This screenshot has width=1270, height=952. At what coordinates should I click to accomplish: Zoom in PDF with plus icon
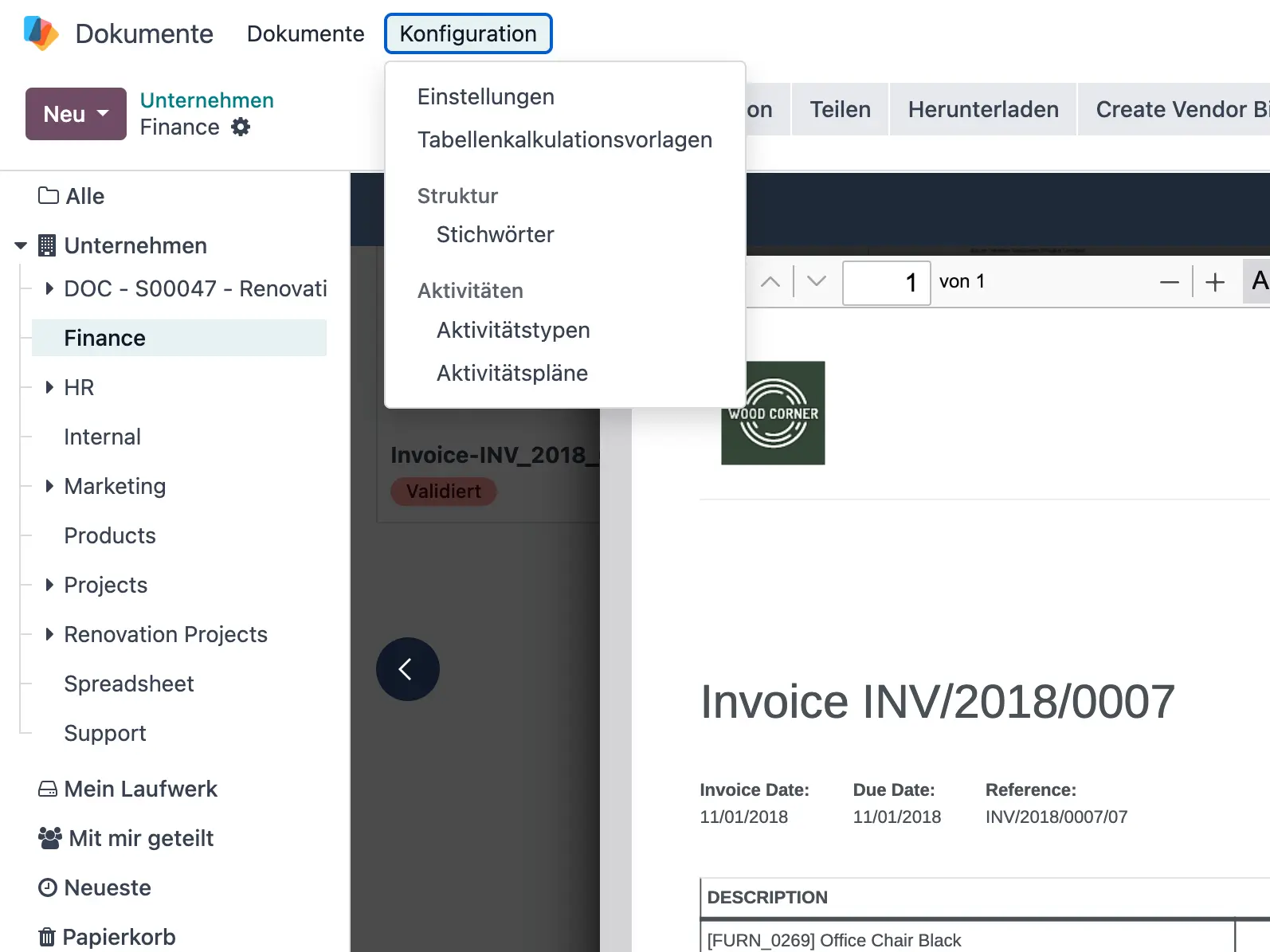pos(1215,282)
